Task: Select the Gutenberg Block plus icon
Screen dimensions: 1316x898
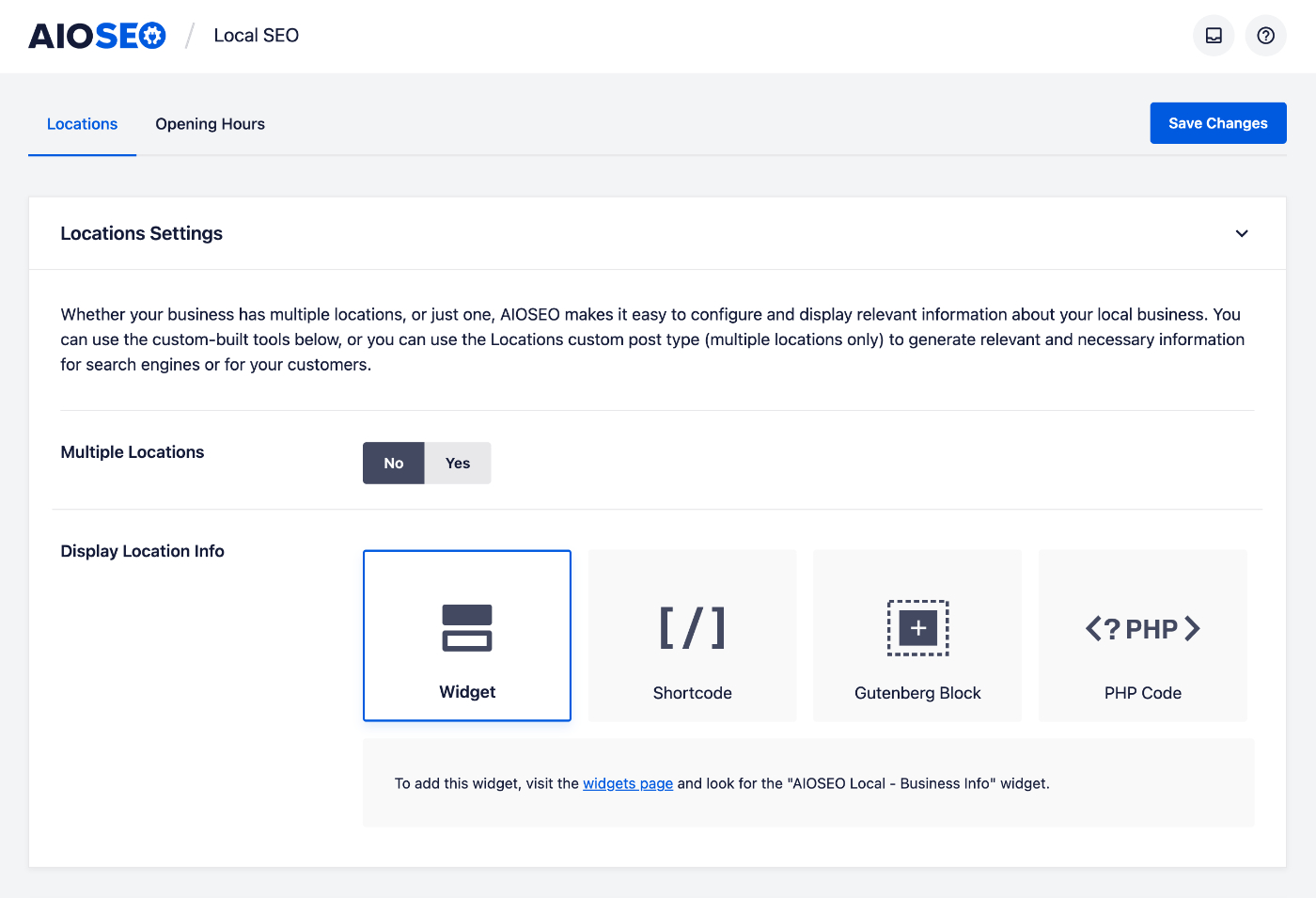Action: [918, 628]
